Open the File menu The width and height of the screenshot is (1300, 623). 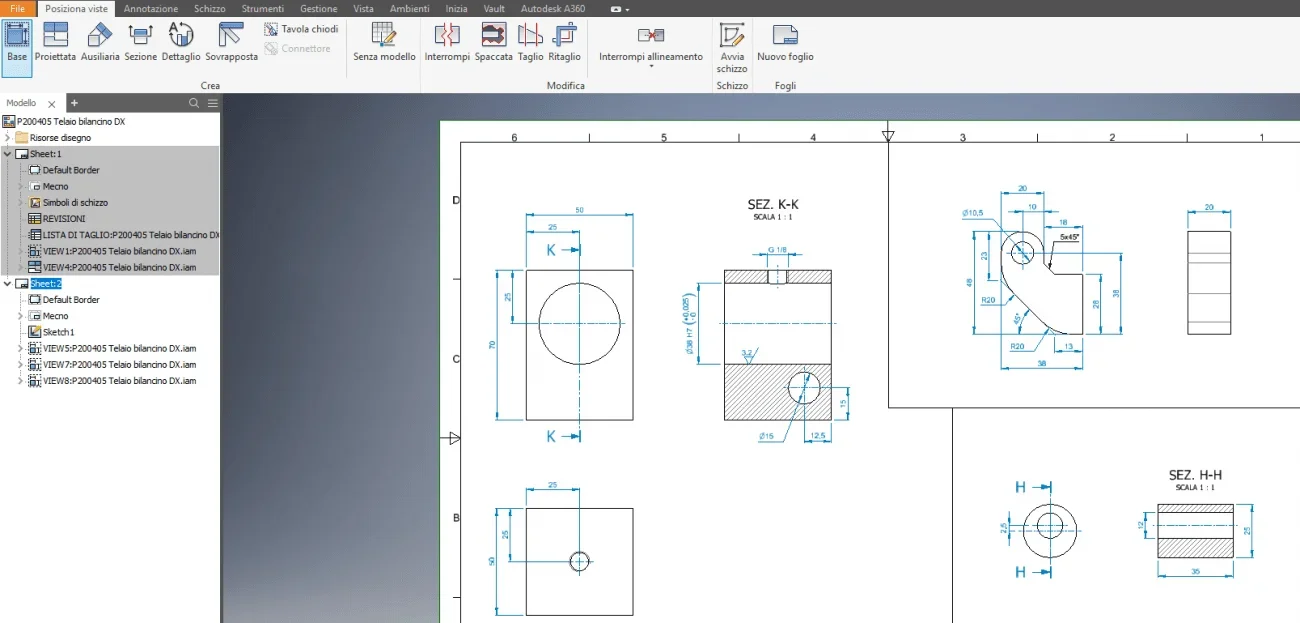18,8
